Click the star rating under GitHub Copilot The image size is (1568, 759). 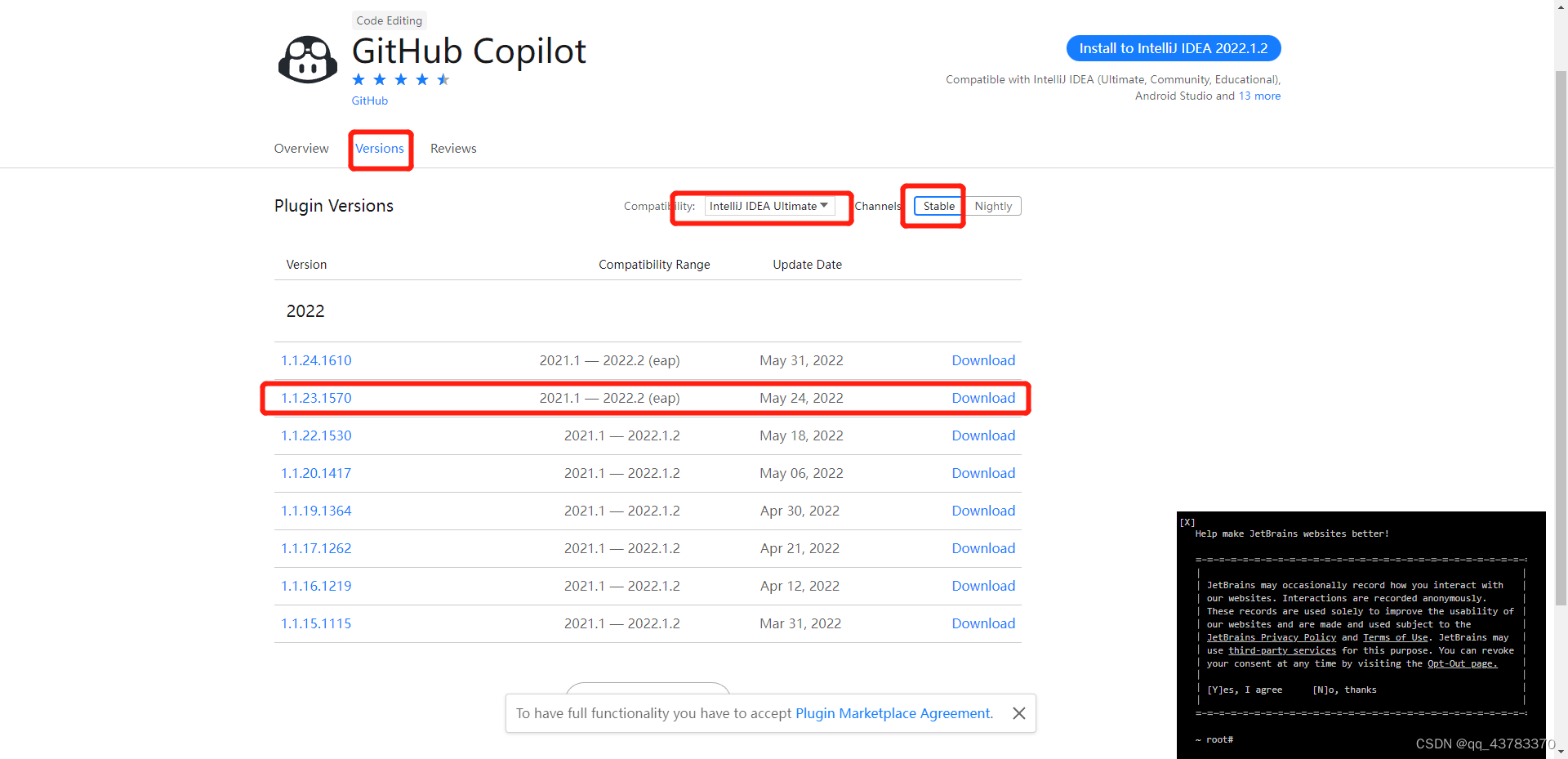[x=401, y=79]
